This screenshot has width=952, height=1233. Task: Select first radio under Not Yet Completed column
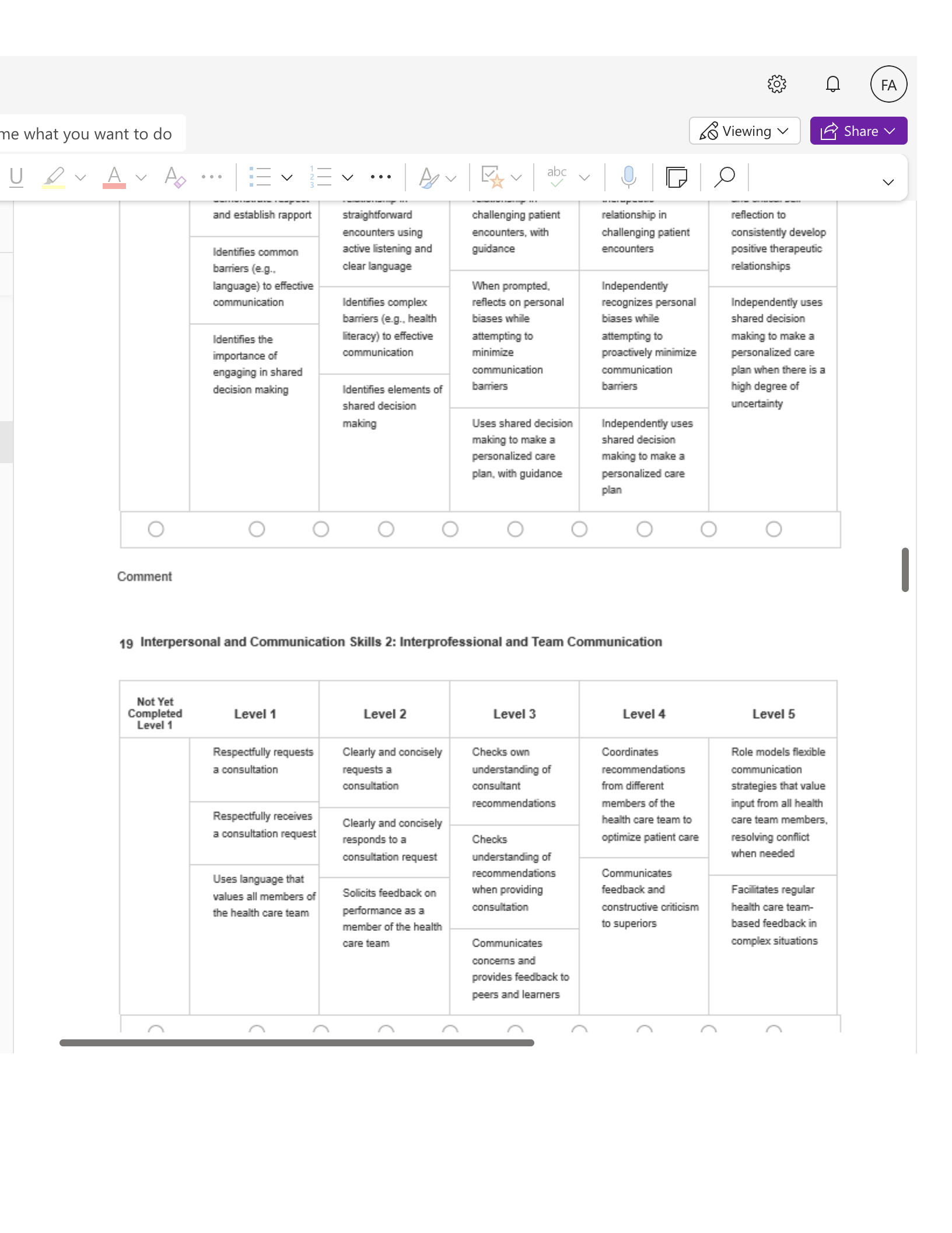156,529
